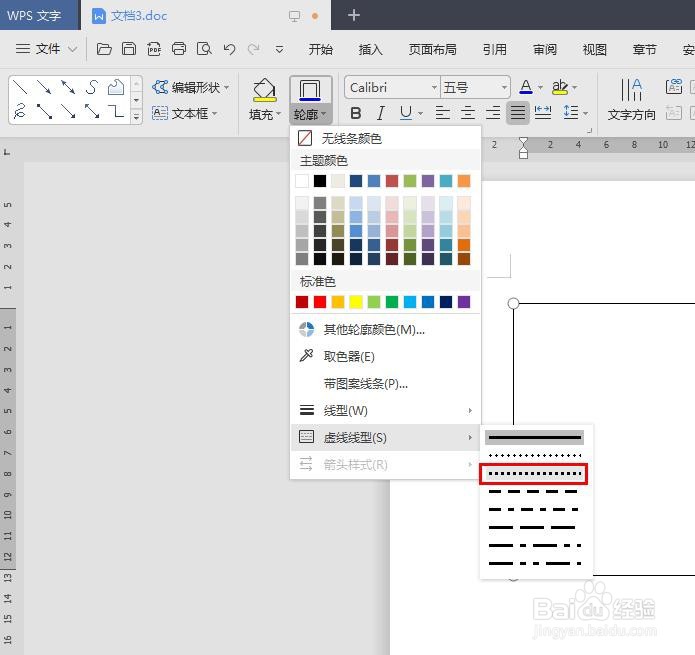This screenshot has width=695, height=655.
Task: Select orange theme color swatch
Action: (464, 181)
